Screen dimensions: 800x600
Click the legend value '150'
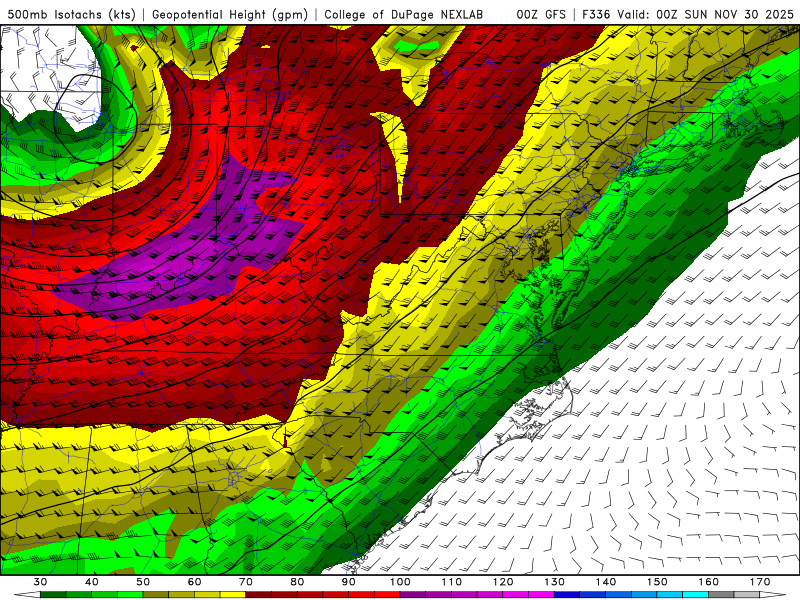(657, 582)
